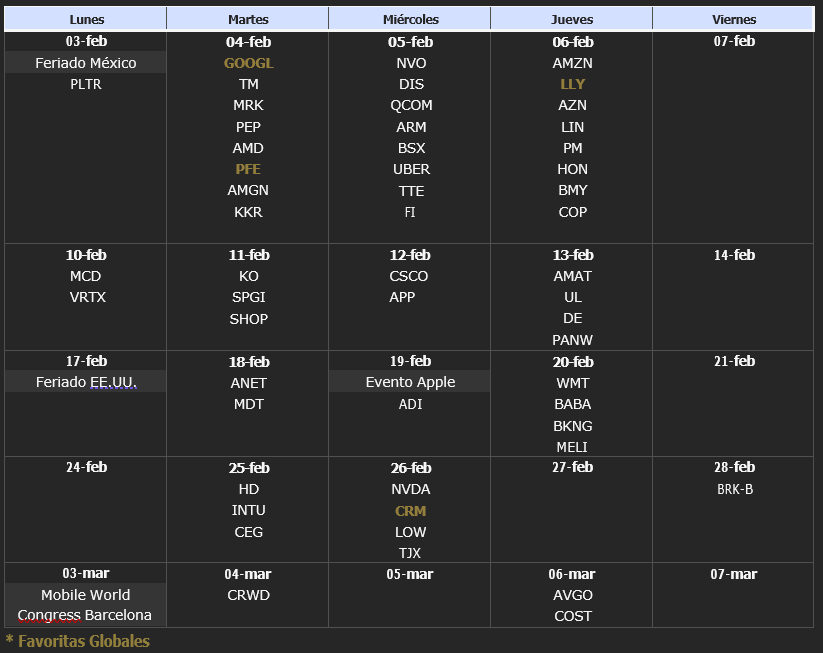823x653 pixels.
Task: Select the TTE ticker
Action: click(x=411, y=191)
